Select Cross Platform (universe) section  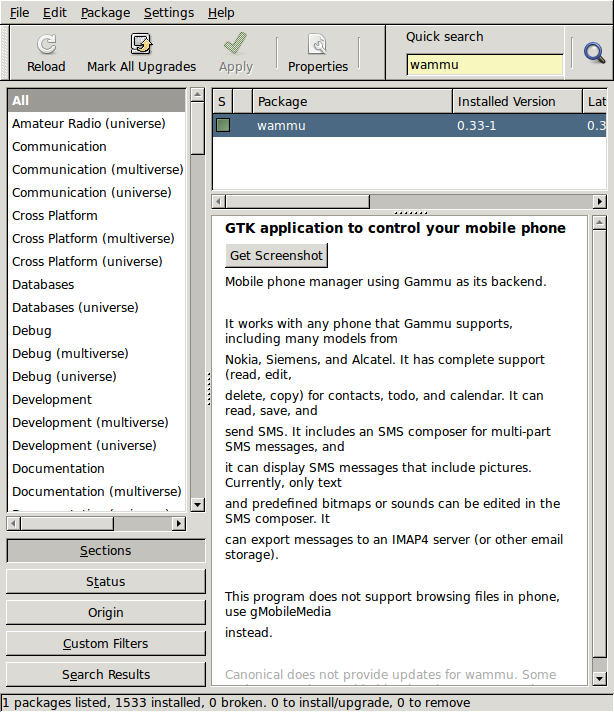97,262
